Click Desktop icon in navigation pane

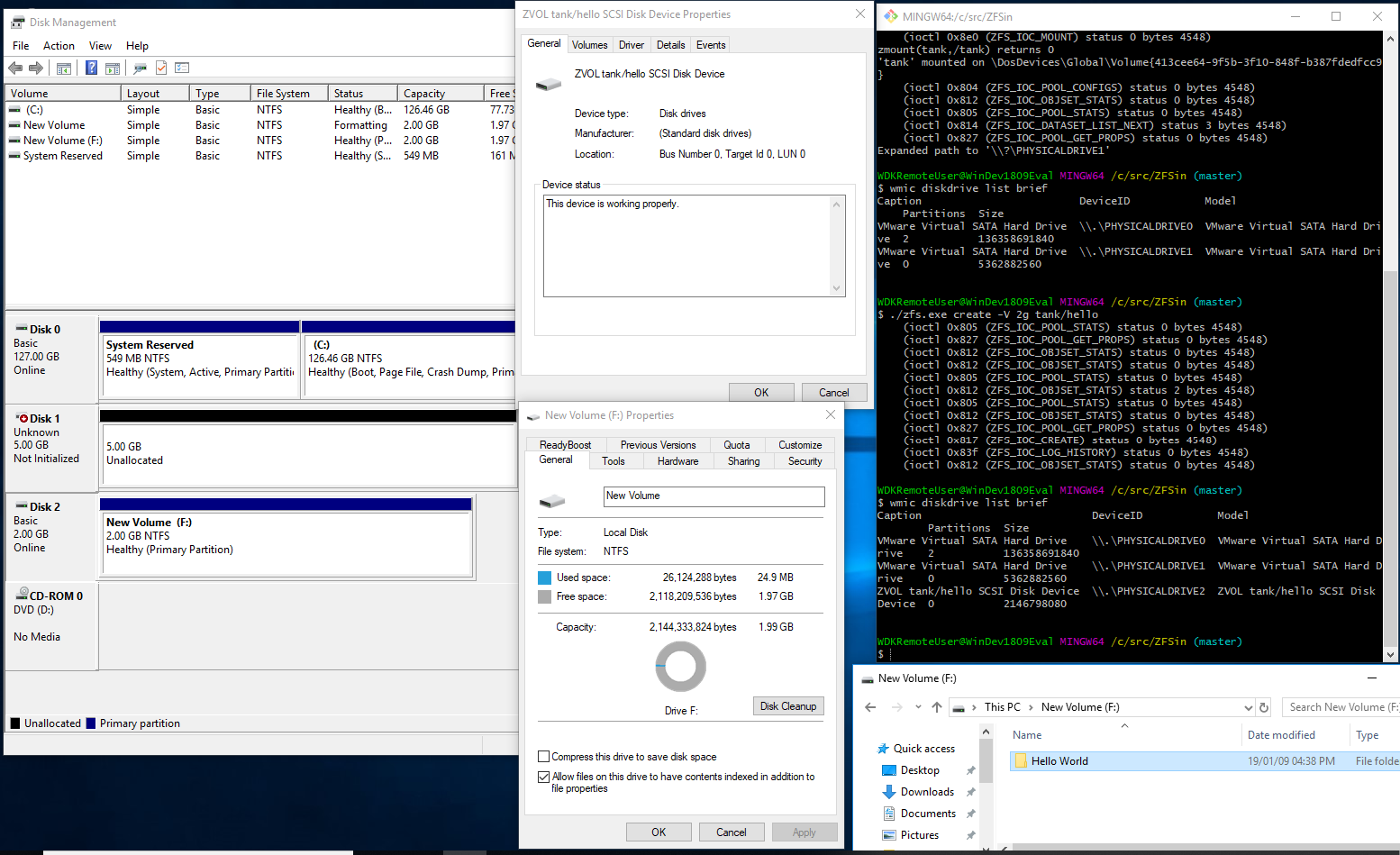(x=889, y=770)
